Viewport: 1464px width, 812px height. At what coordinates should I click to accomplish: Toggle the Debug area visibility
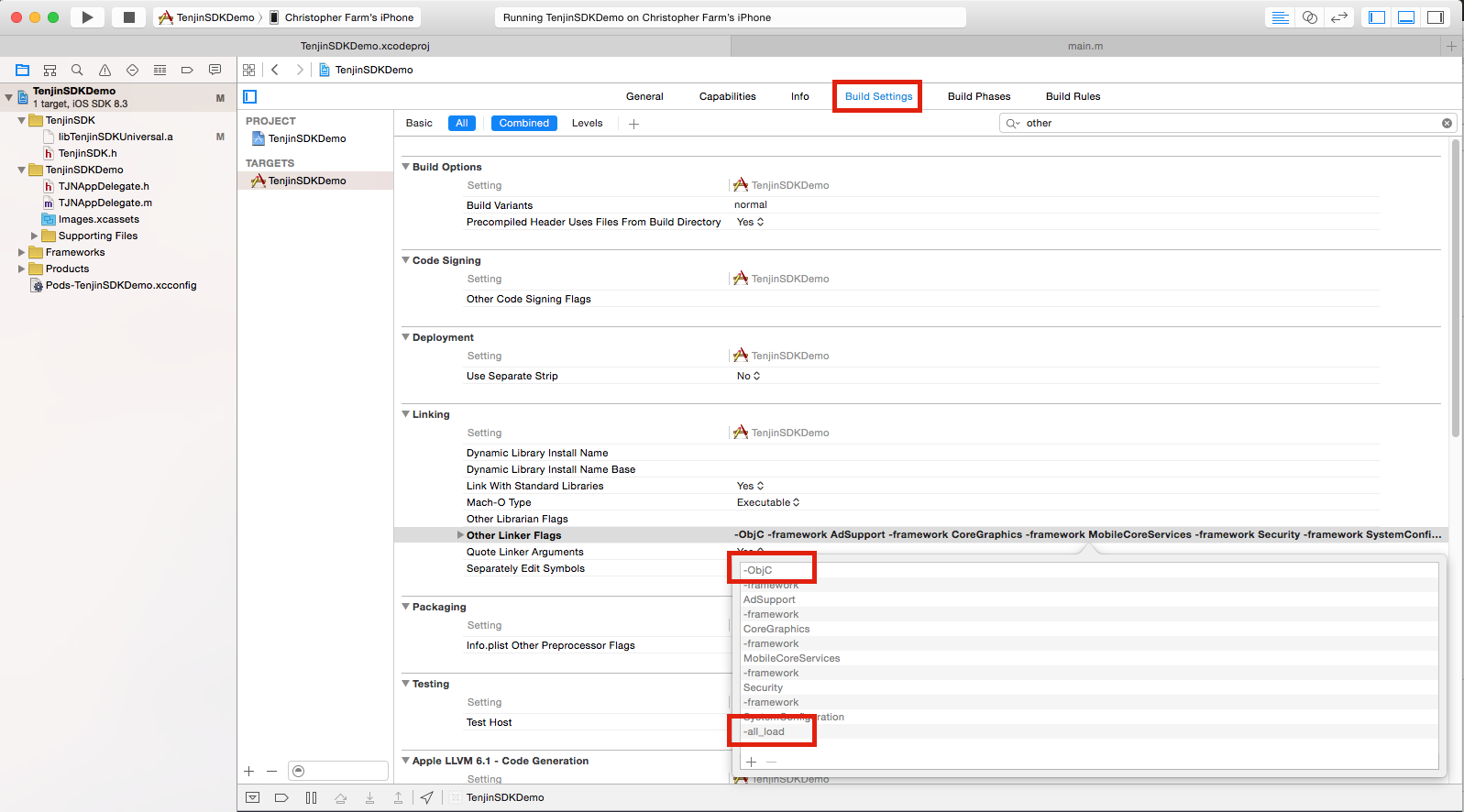pos(1406,17)
